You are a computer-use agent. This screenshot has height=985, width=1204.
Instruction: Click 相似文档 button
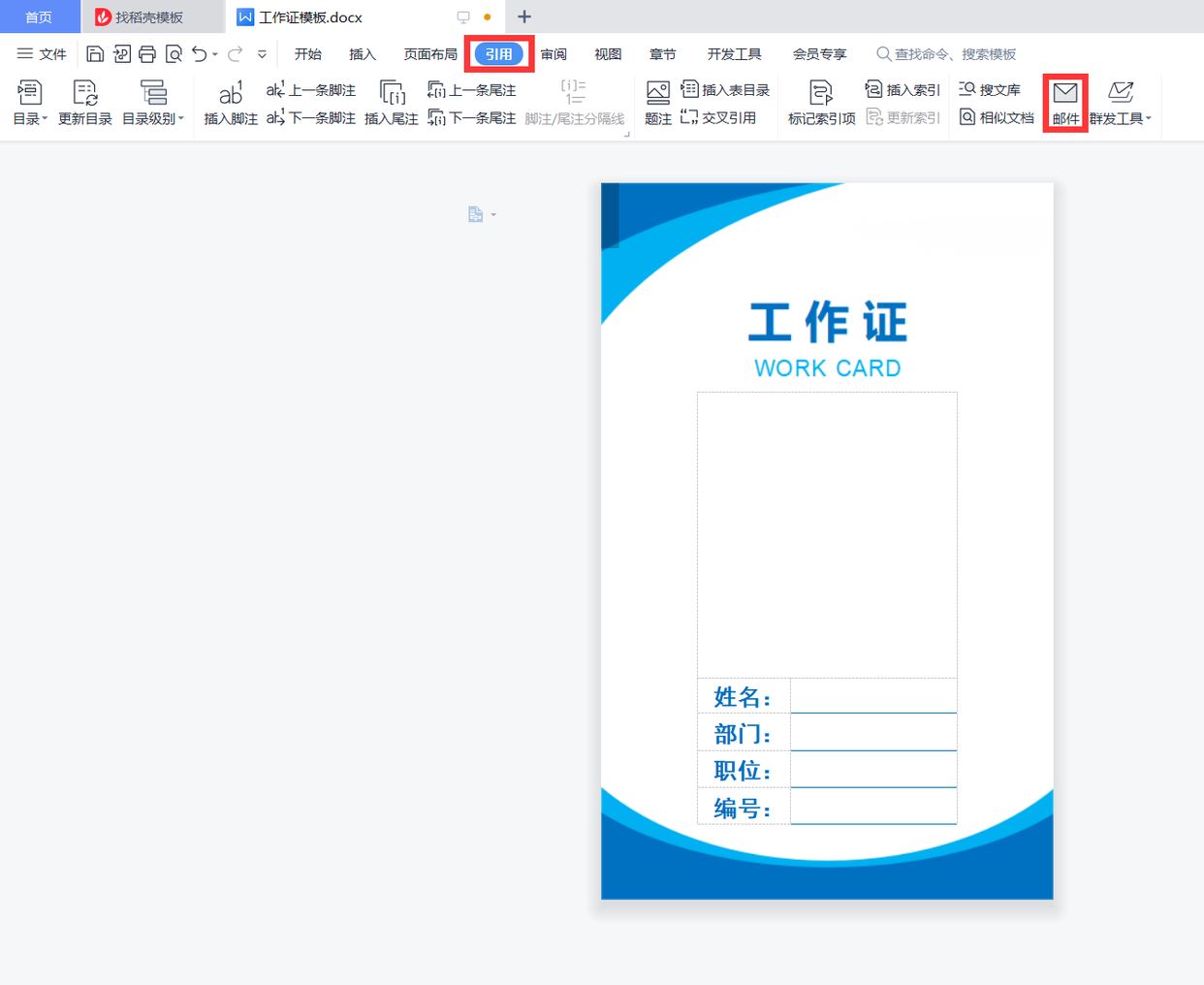point(997,117)
